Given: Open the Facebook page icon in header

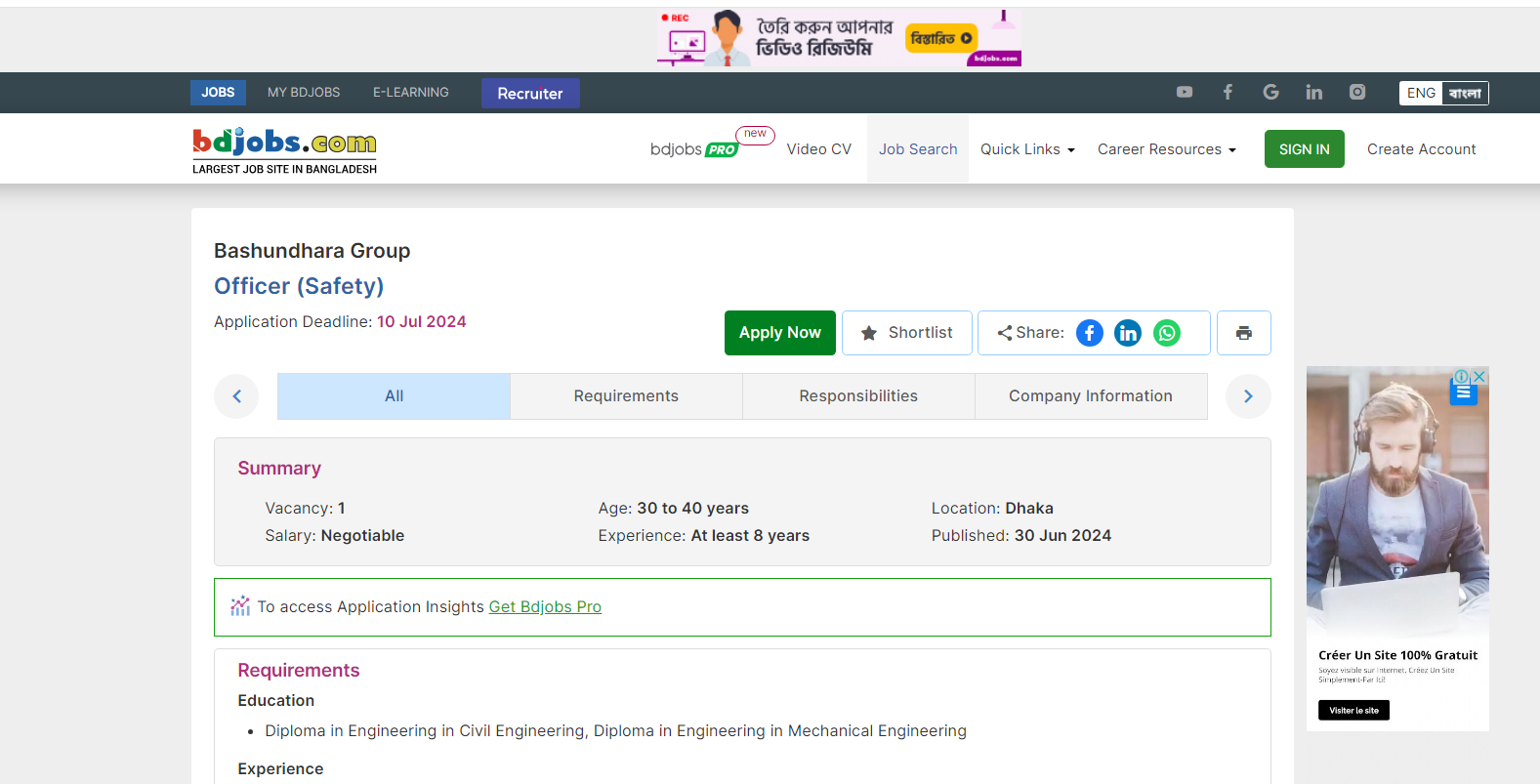Looking at the screenshot, I should 1228,92.
